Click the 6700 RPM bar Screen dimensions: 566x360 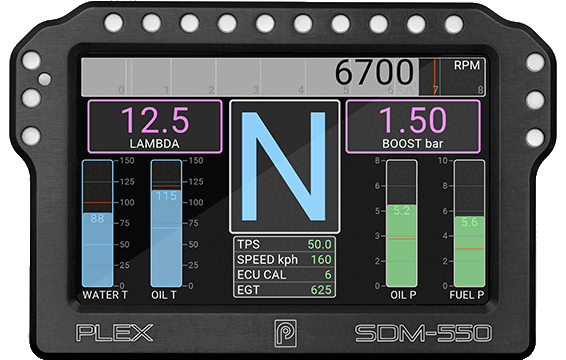283,77
